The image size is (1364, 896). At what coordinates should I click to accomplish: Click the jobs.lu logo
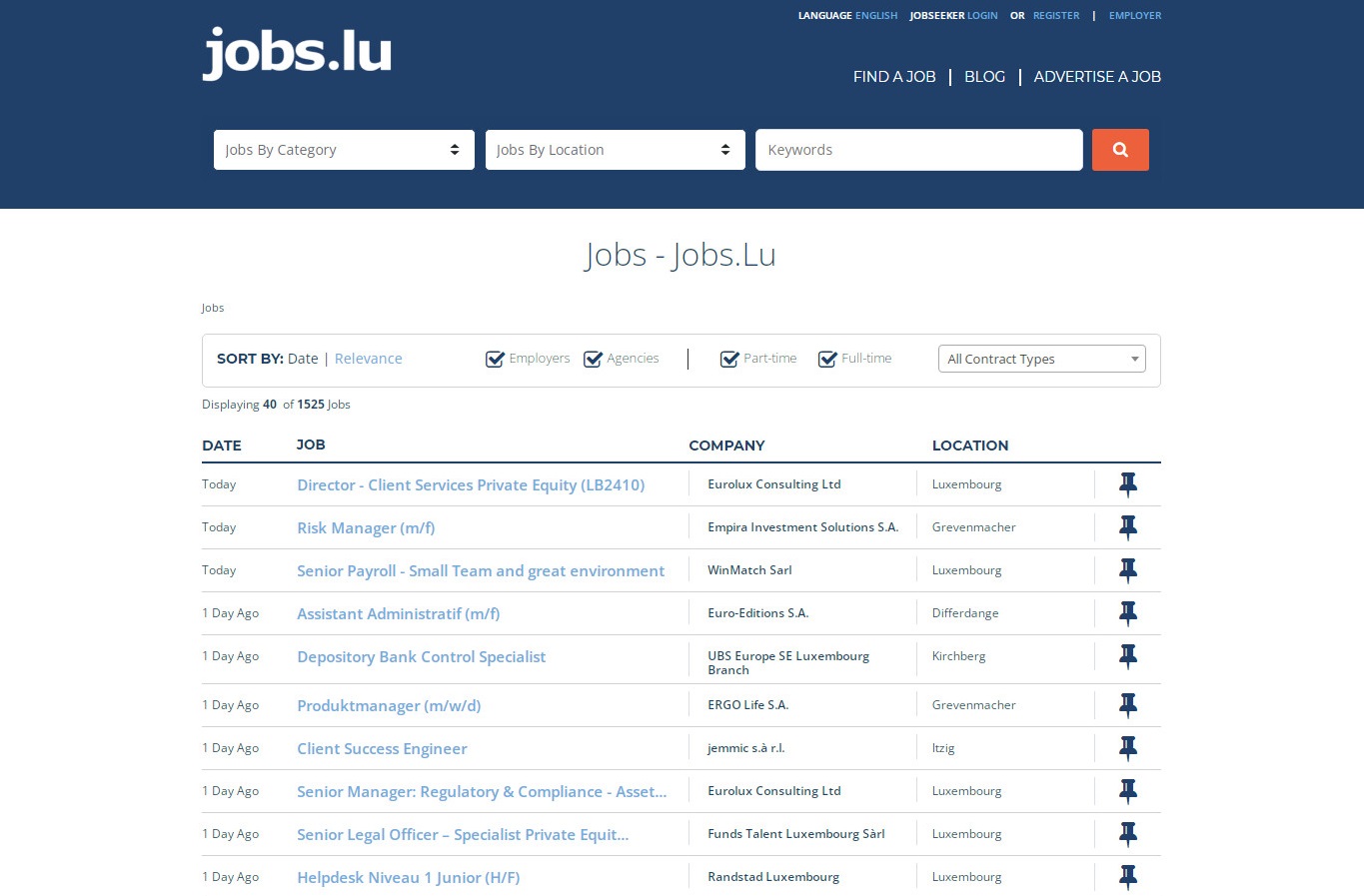297,53
